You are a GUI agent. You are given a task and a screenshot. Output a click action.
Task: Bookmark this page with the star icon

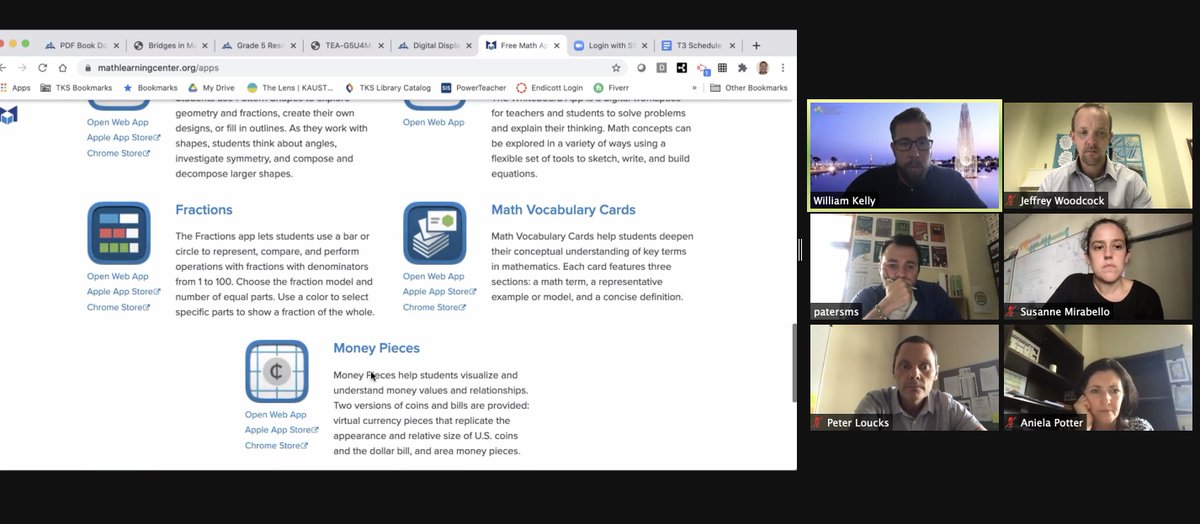click(x=616, y=68)
